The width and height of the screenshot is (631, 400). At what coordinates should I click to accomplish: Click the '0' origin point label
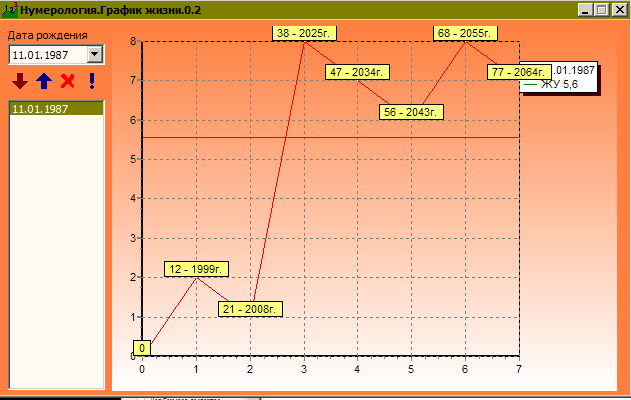(142, 348)
